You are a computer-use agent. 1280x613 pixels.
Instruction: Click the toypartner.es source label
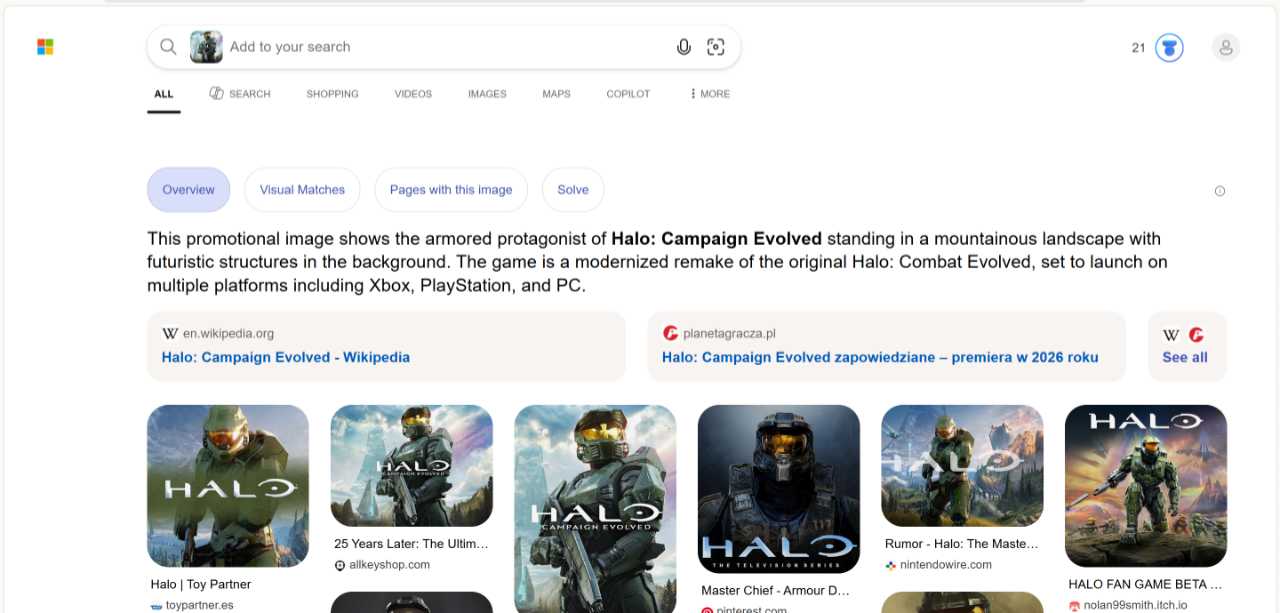pos(200,605)
